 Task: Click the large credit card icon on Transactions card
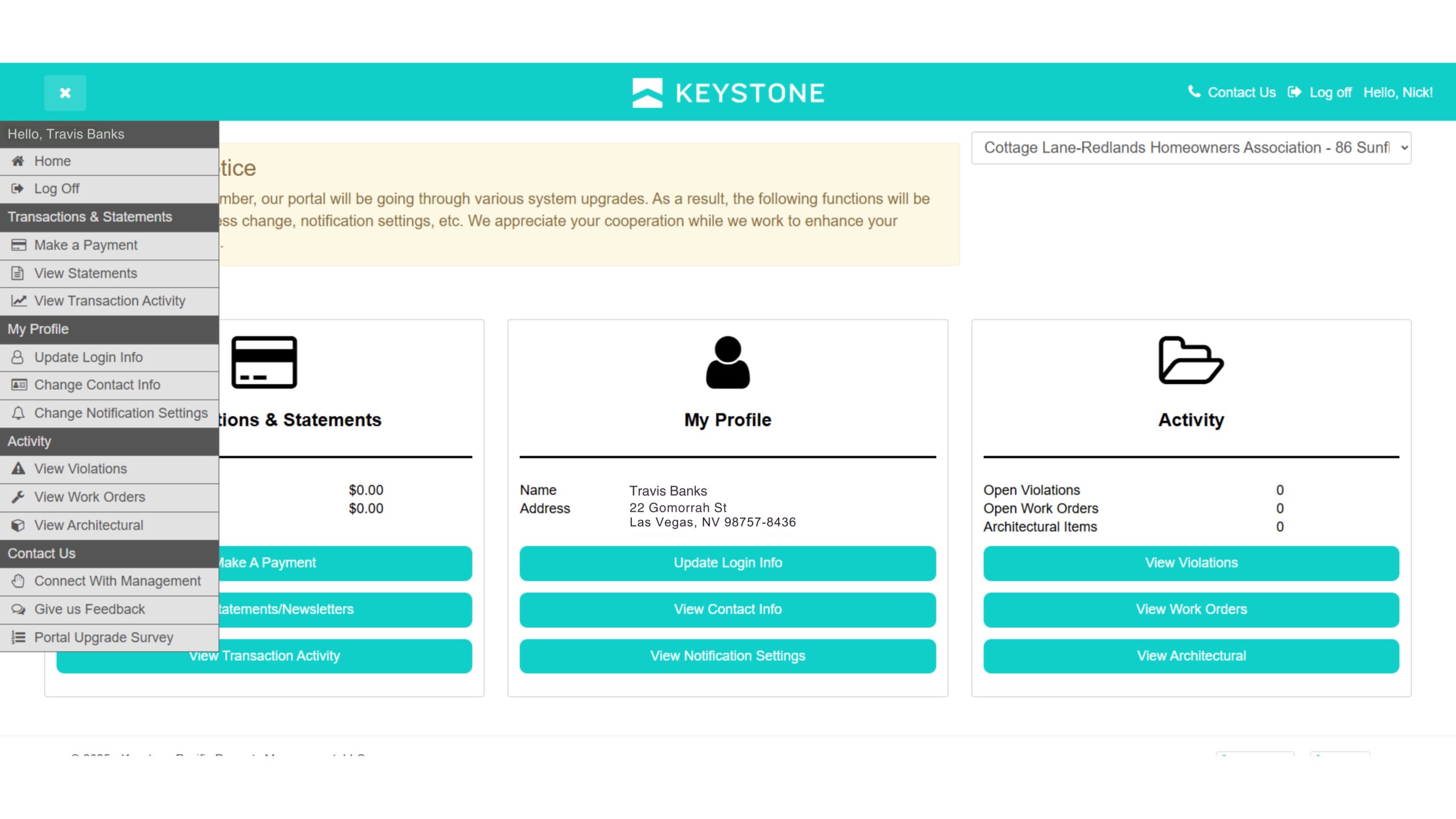point(264,362)
